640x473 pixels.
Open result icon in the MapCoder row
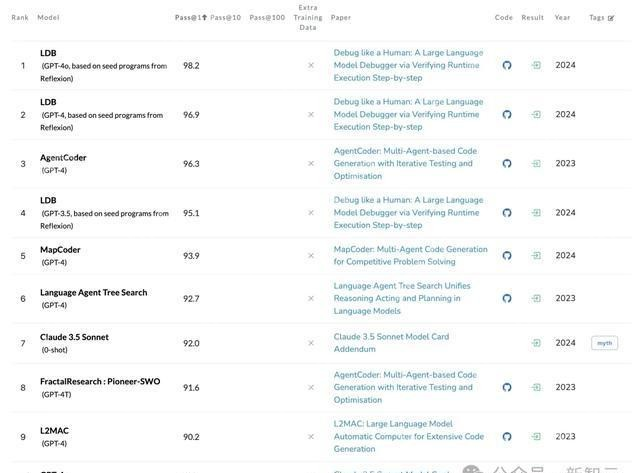[536, 256]
